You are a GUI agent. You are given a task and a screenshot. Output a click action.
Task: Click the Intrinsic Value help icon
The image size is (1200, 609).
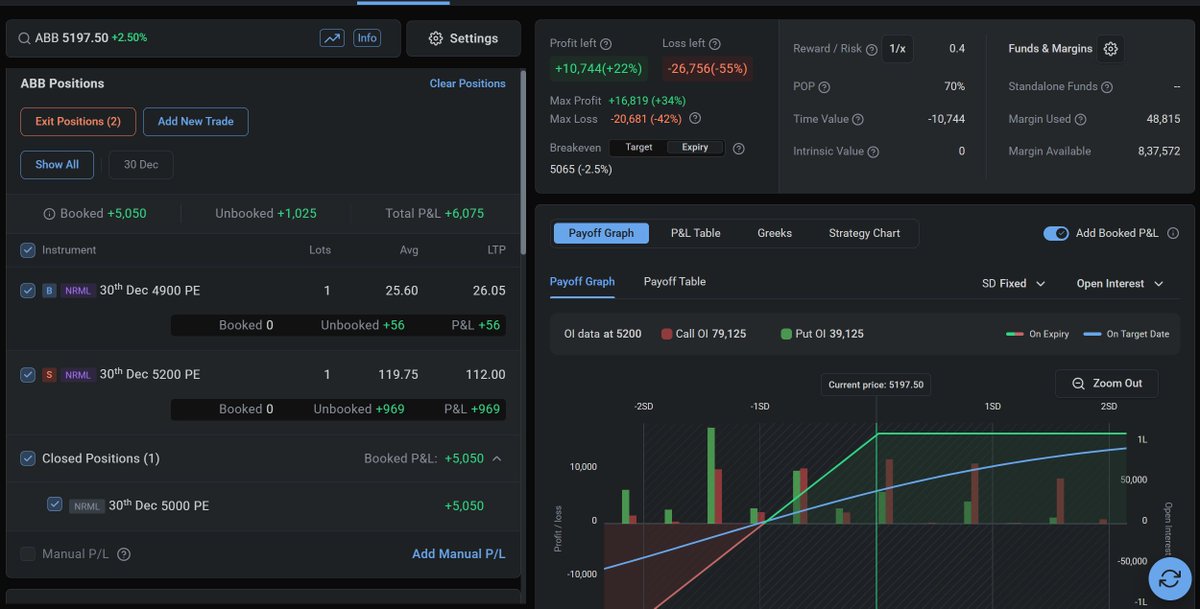pyautogui.click(x=873, y=152)
